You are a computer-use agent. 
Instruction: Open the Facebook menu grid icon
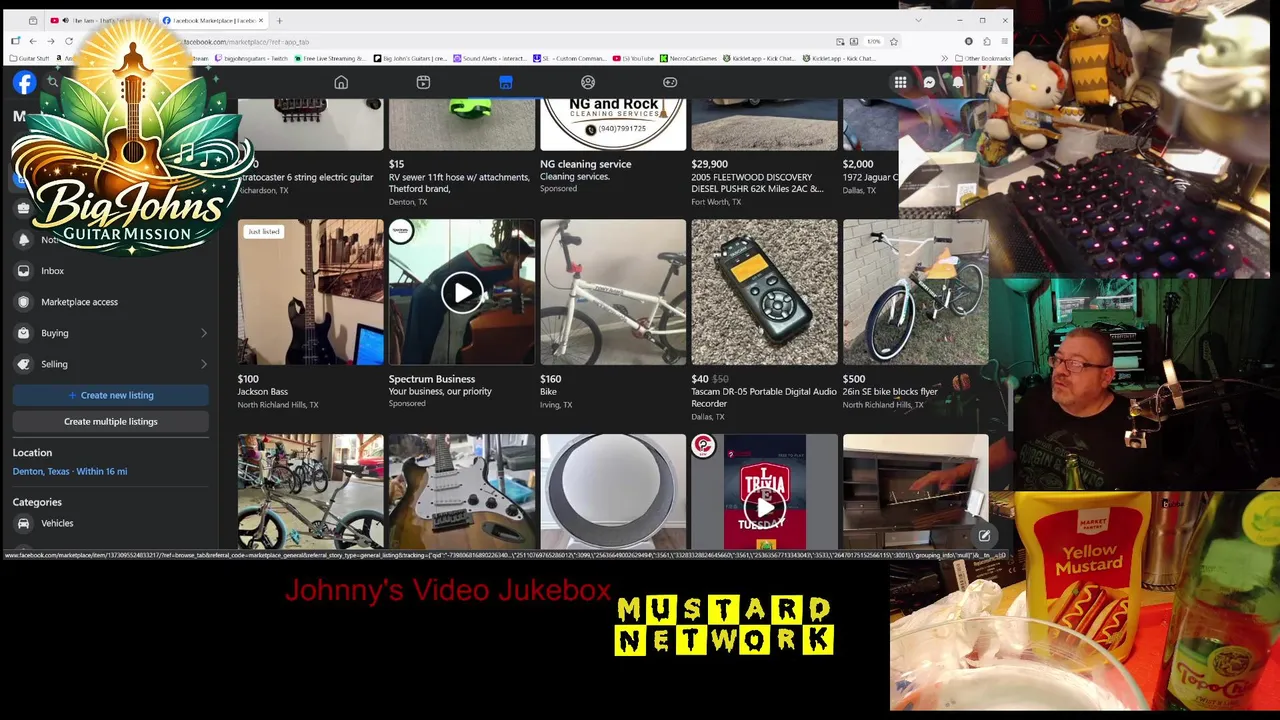[901, 83]
